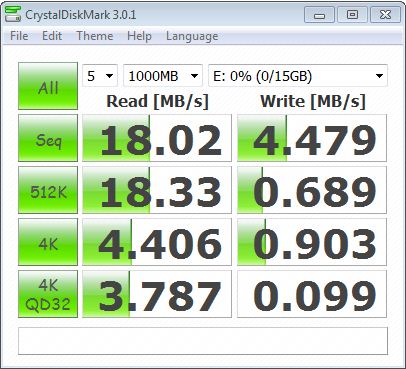Click the empty comment field at bottom
This screenshot has height=369, width=406.
coord(203,341)
